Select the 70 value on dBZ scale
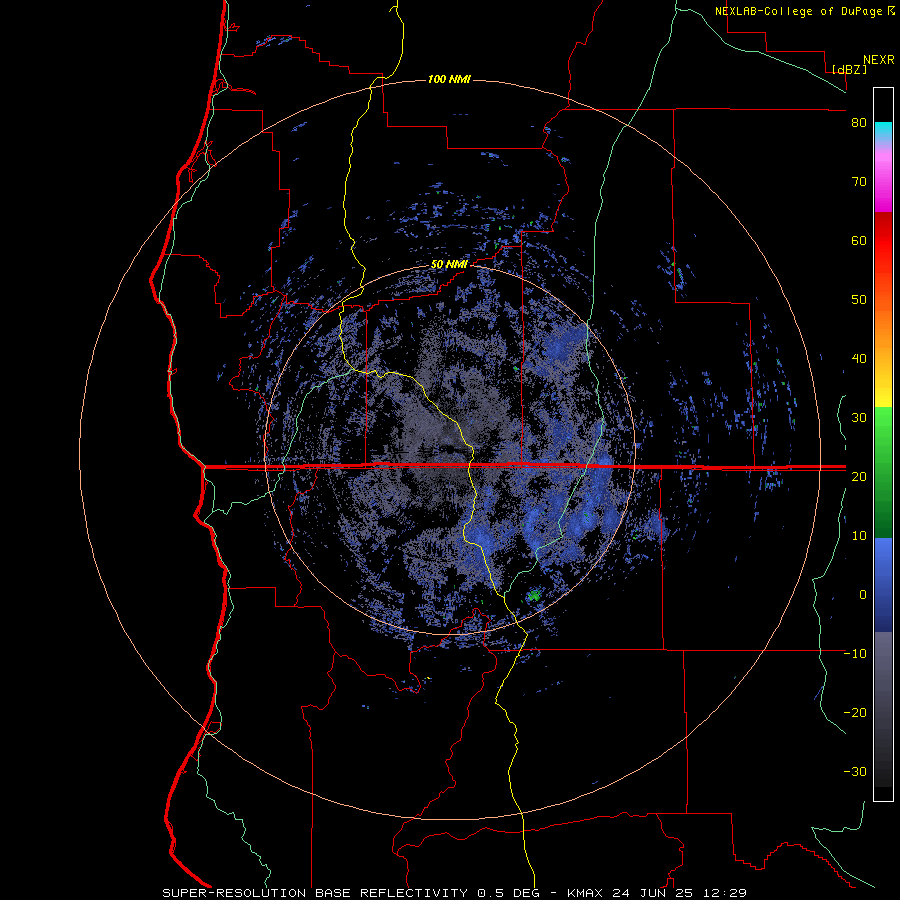The image size is (900, 900). (x=859, y=182)
